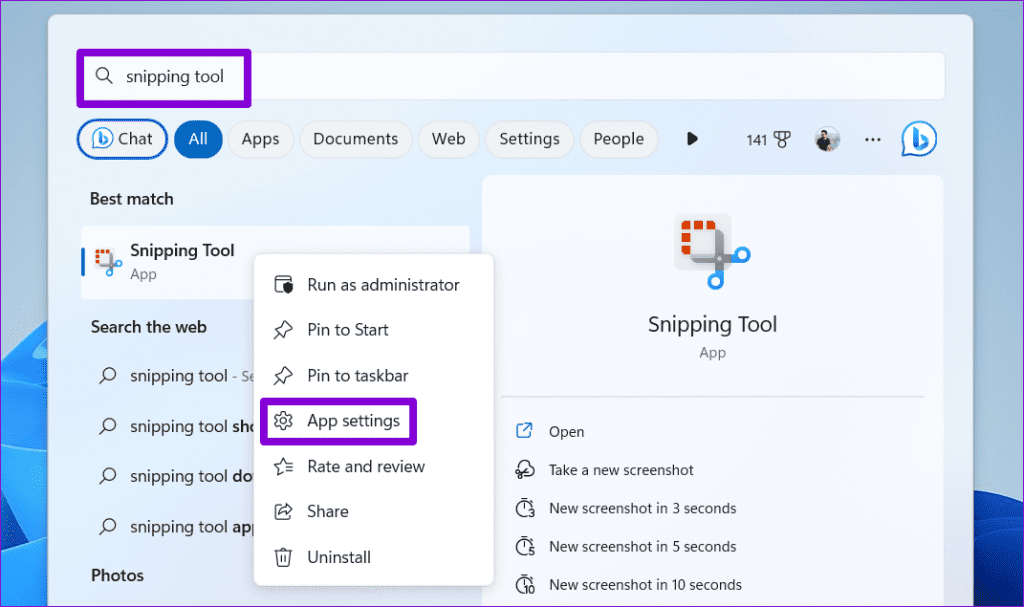Click the large Snipping Tool app icon in preview

click(x=712, y=251)
